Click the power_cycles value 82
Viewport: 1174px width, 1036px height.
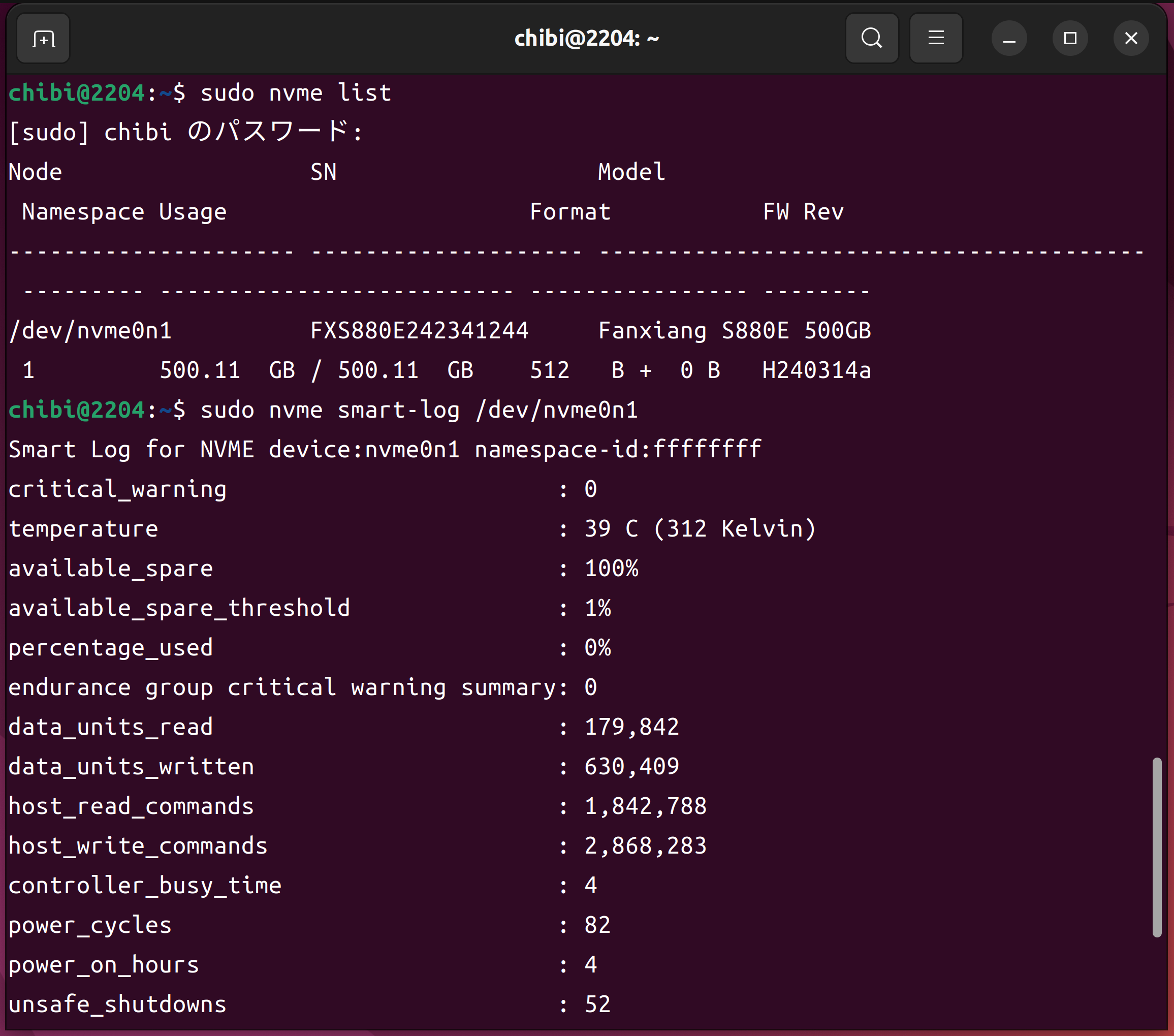(x=597, y=925)
